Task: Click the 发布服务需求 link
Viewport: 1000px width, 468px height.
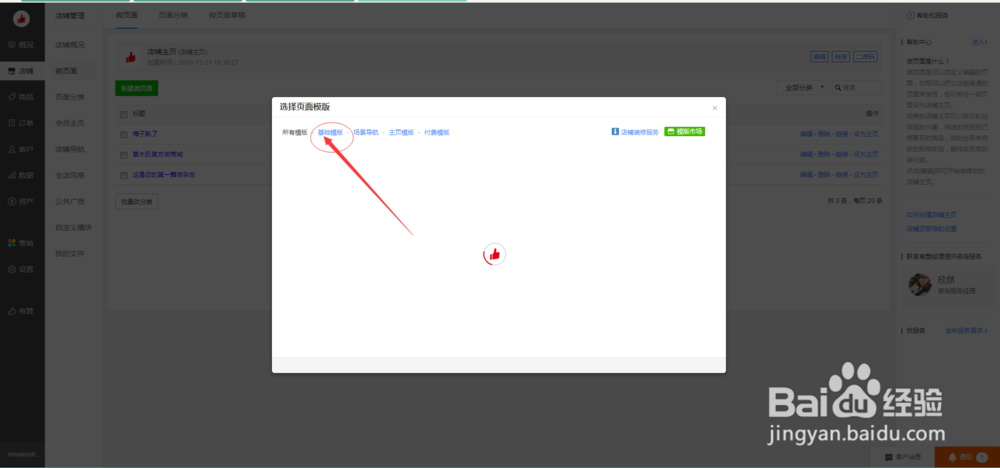Action: pos(966,330)
